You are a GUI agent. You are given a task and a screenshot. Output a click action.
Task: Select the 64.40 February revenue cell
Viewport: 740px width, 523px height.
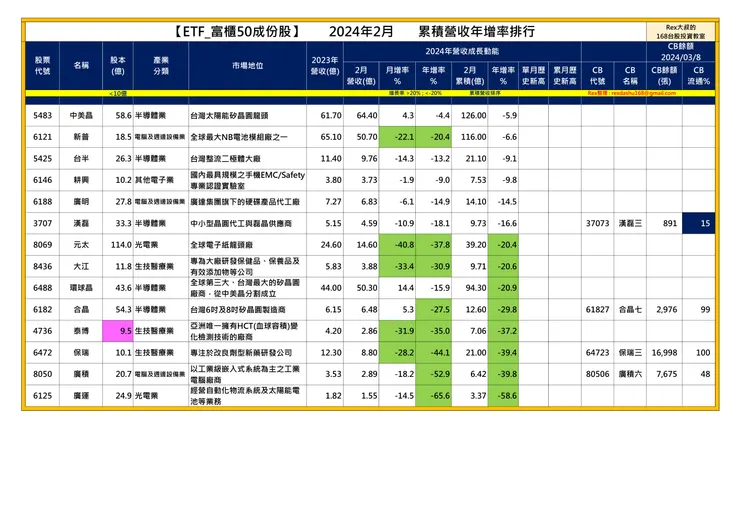[x=361, y=115]
